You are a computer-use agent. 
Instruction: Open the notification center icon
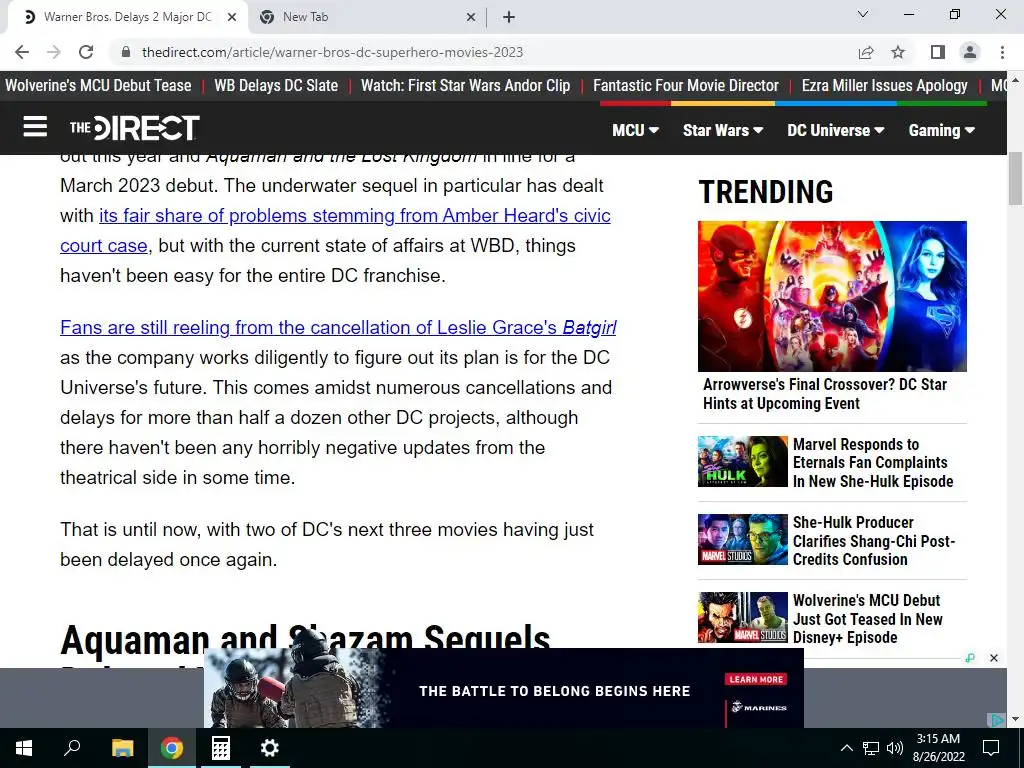(991, 748)
